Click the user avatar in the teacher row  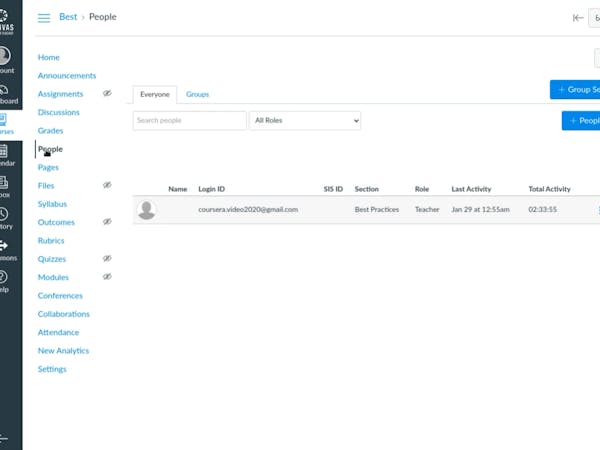point(146,210)
